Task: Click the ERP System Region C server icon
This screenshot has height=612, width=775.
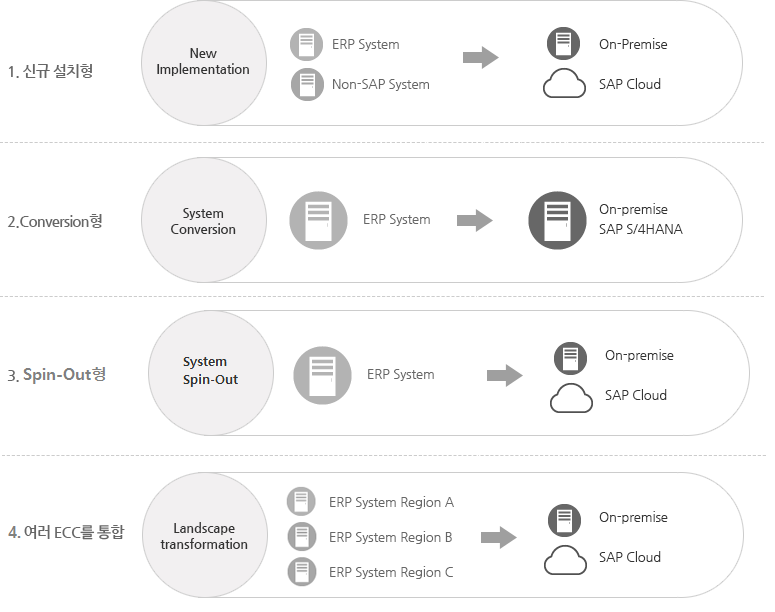Action: pyautogui.click(x=301, y=572)
